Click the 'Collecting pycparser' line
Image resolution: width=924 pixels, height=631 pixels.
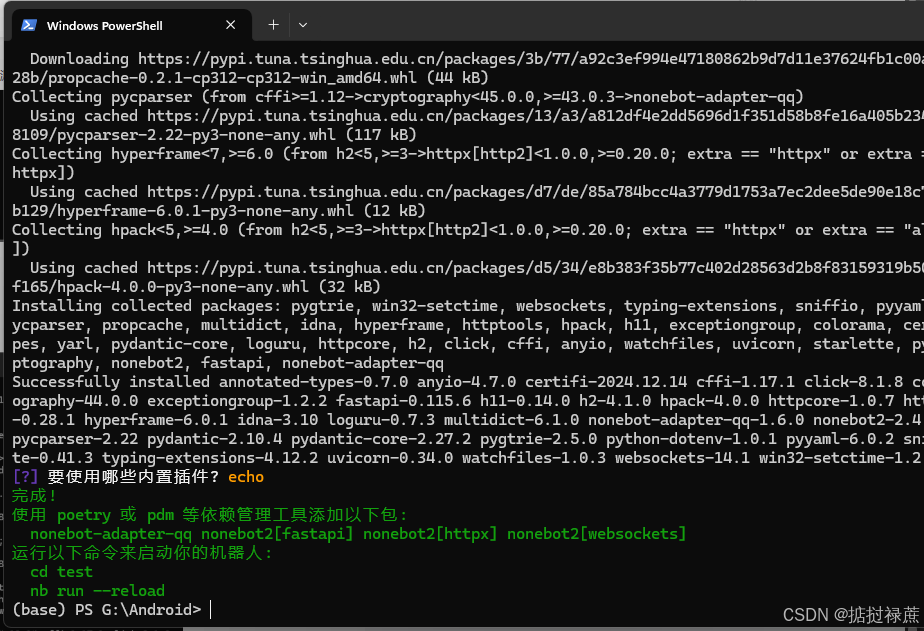(408, 97)
